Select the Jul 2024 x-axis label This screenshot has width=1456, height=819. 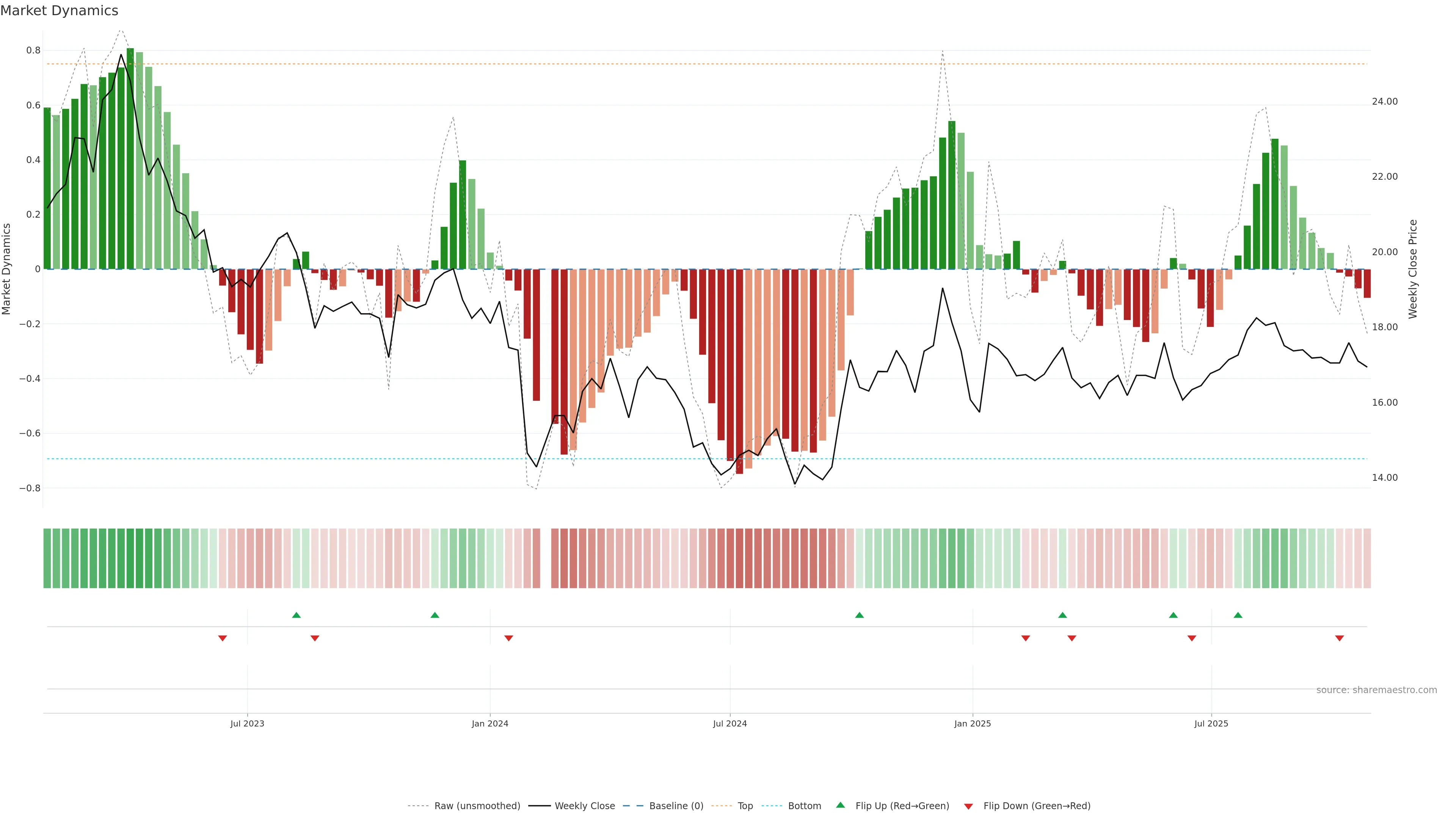pos(730,723)
